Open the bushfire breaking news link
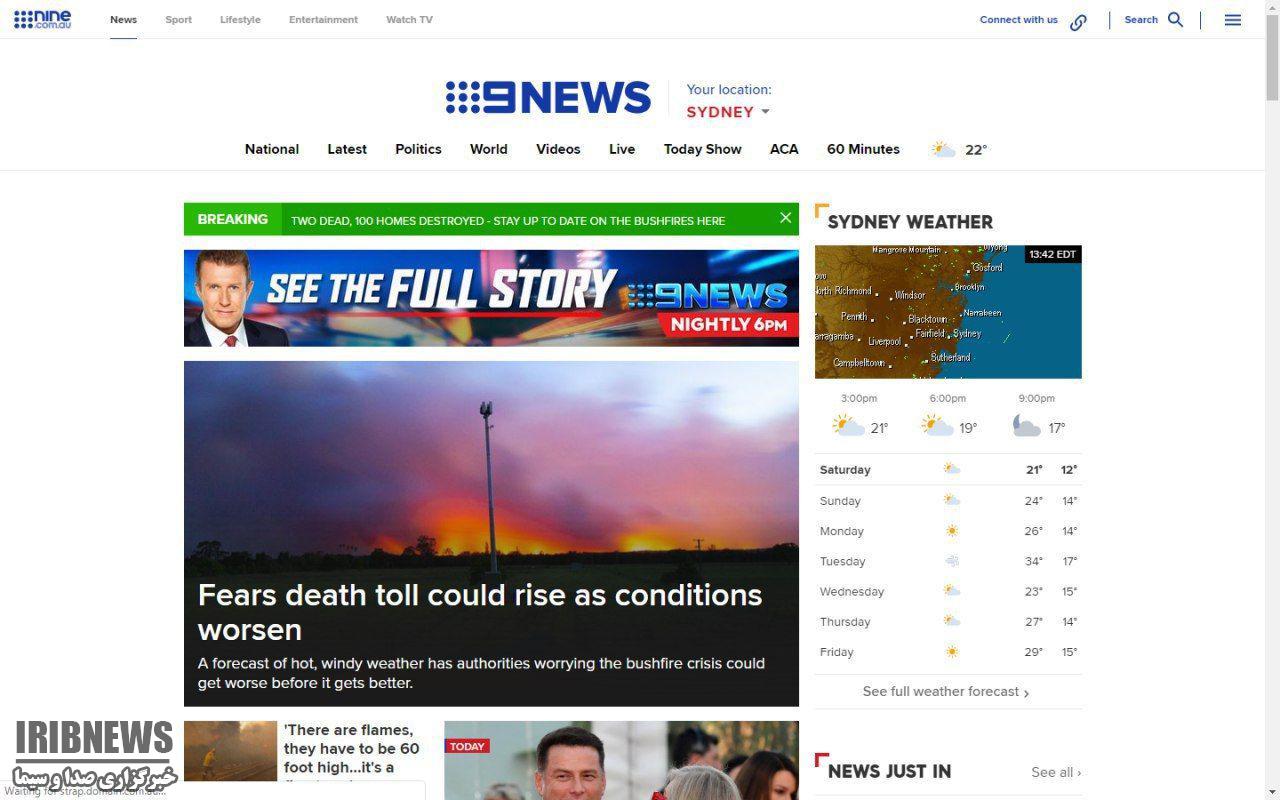1280x800 pixels. (507, 221)
